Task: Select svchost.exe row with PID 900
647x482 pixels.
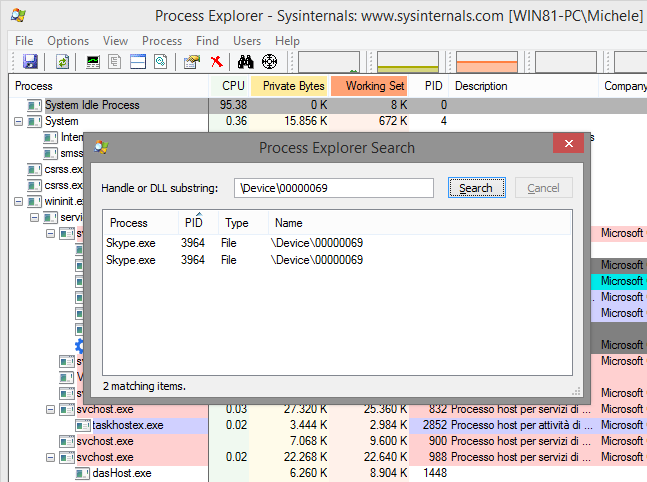Action: click(328, 442)
